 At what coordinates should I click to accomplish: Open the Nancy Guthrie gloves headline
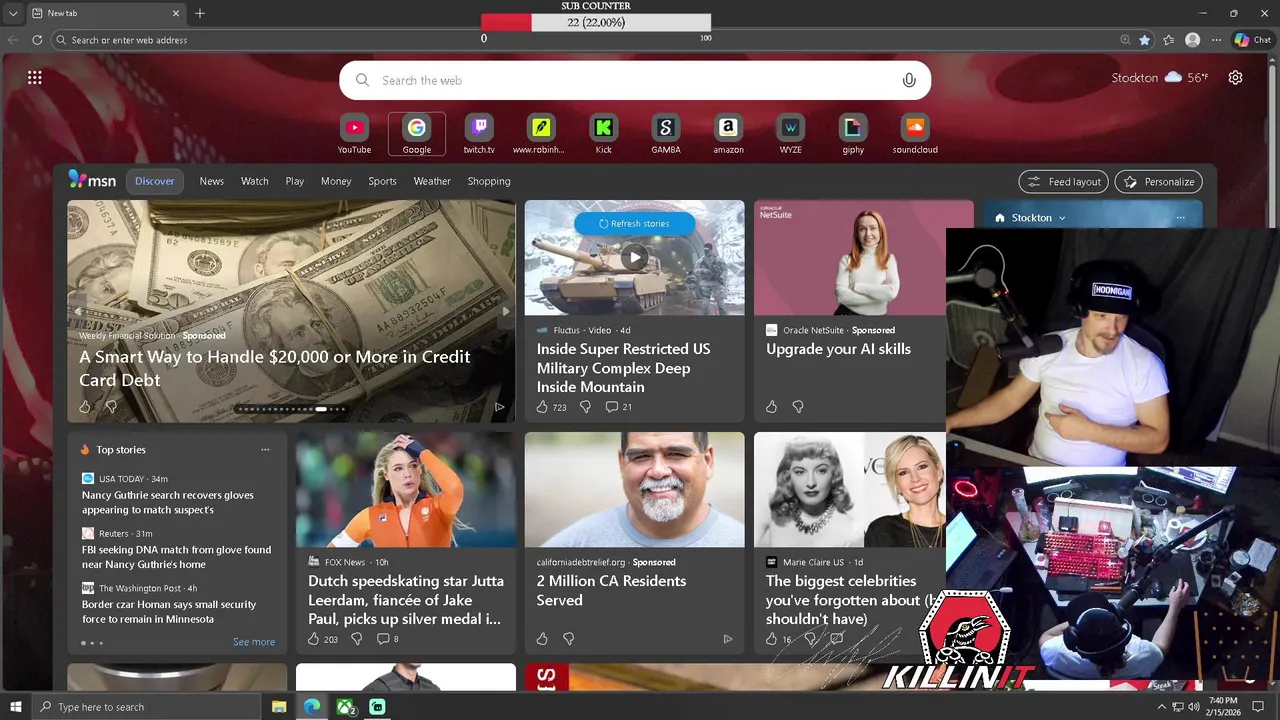point(168,502)
